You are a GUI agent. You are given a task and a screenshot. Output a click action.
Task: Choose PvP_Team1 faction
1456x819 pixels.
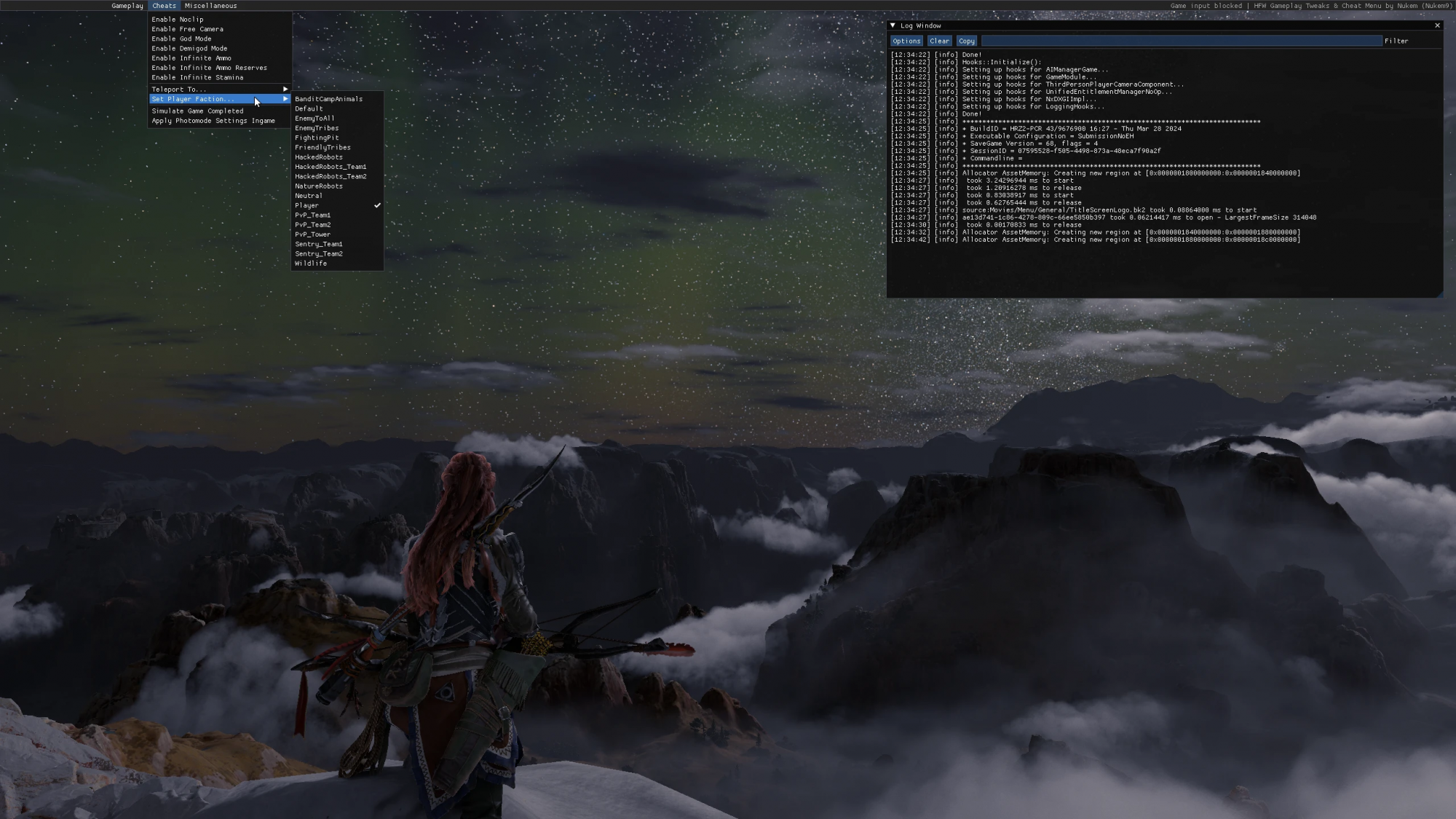(x=337, y=215)
